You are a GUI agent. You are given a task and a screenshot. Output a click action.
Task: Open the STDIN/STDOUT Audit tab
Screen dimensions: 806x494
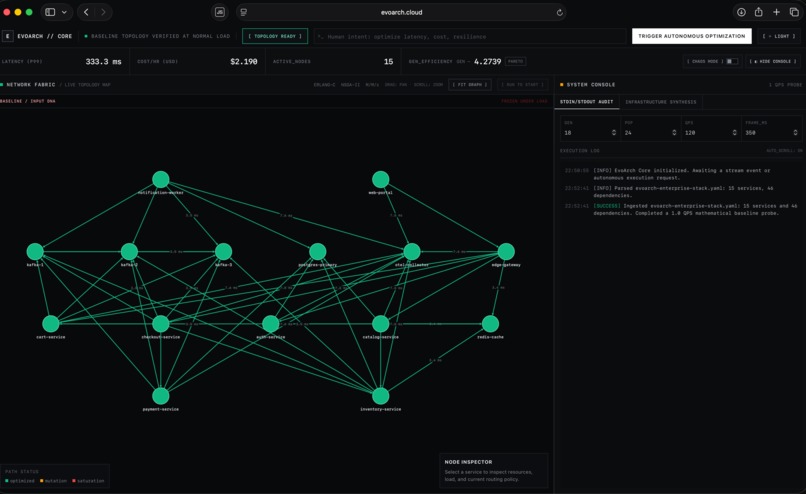(x=587, y=102)
